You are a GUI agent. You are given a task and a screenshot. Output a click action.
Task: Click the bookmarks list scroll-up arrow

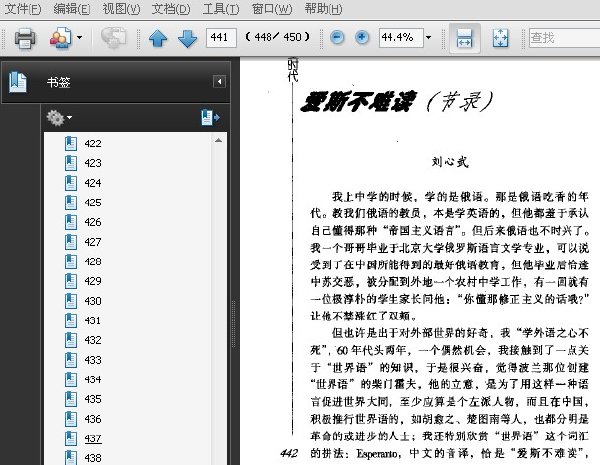(218, 140)
